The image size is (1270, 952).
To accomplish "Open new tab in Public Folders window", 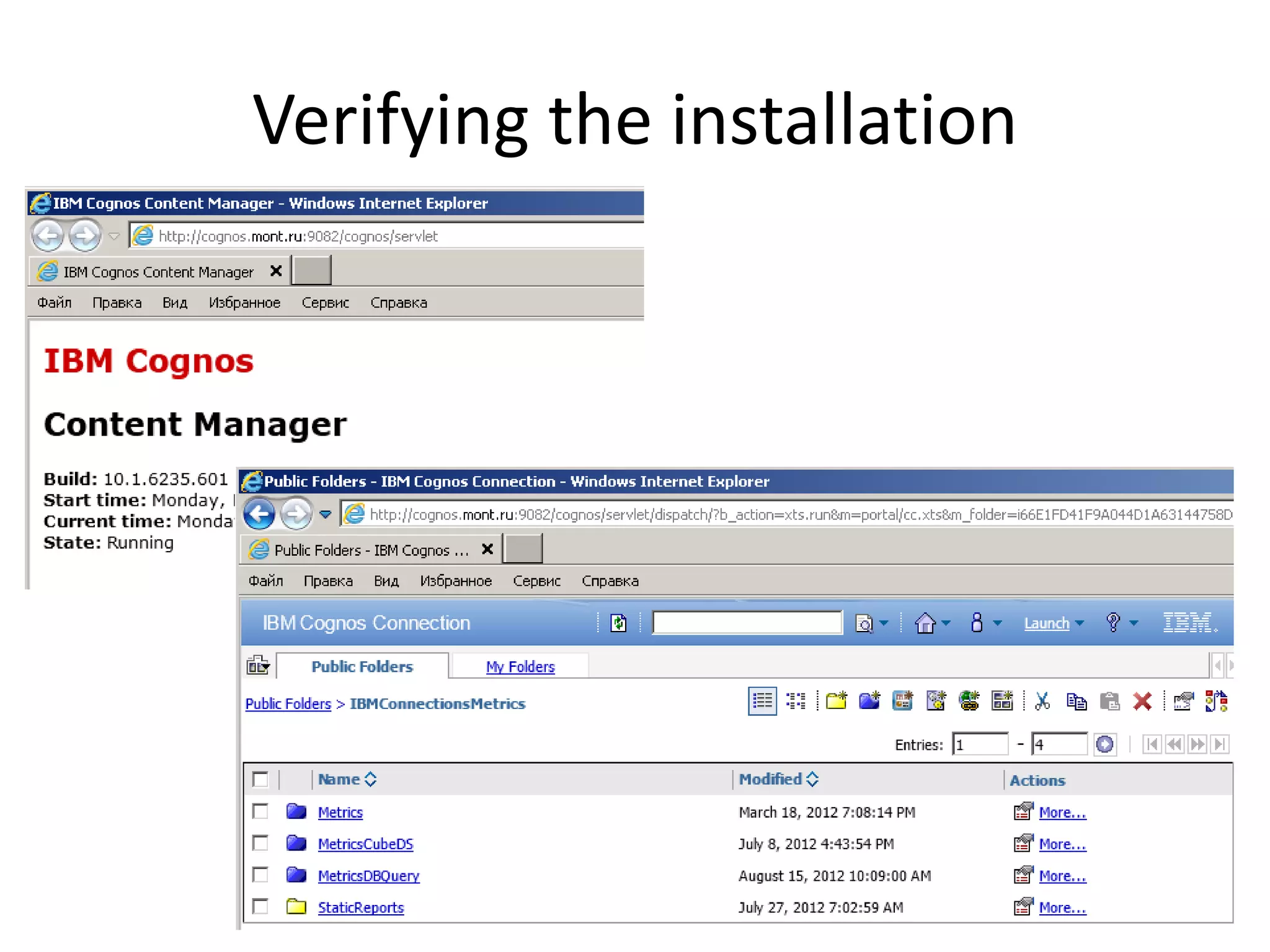I will click(x=523, y=549).
